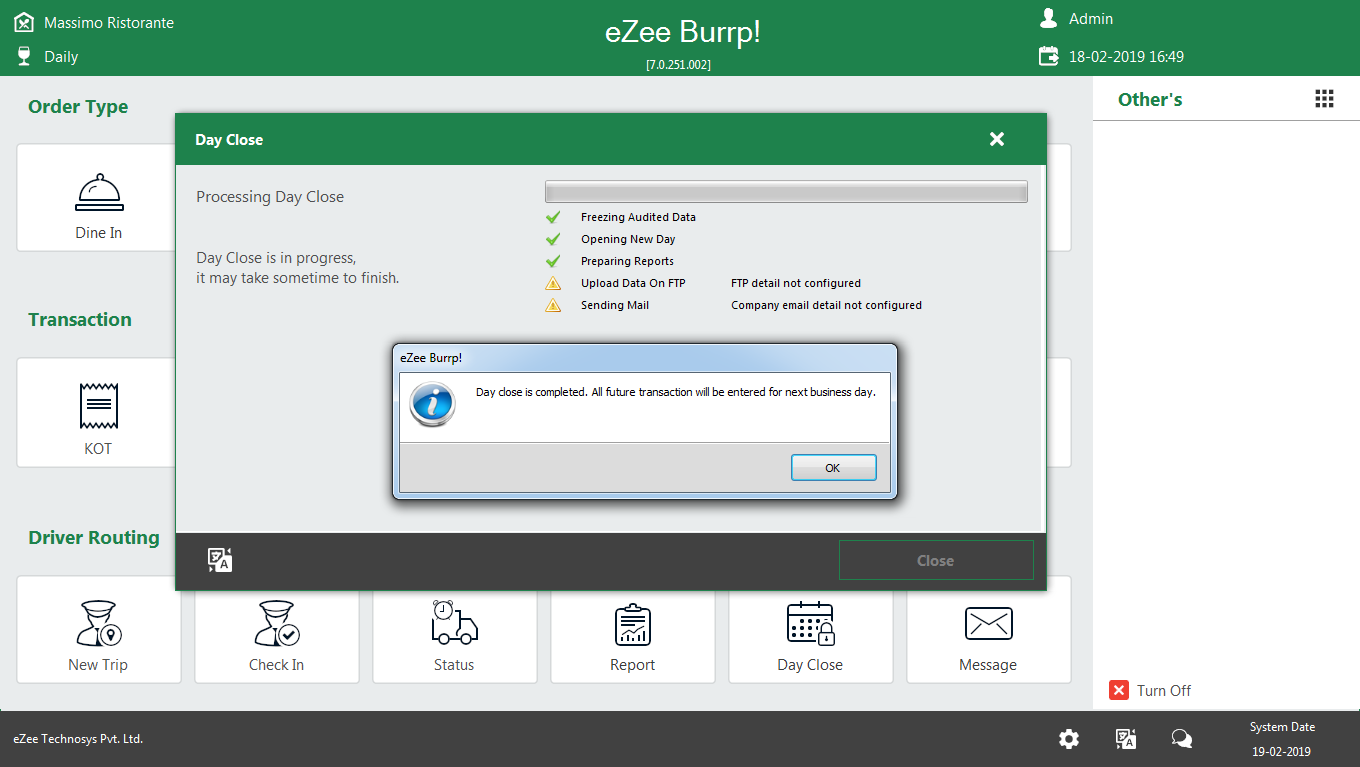
Task: Click the Day Close dialog title text
Action: (229, 140)
